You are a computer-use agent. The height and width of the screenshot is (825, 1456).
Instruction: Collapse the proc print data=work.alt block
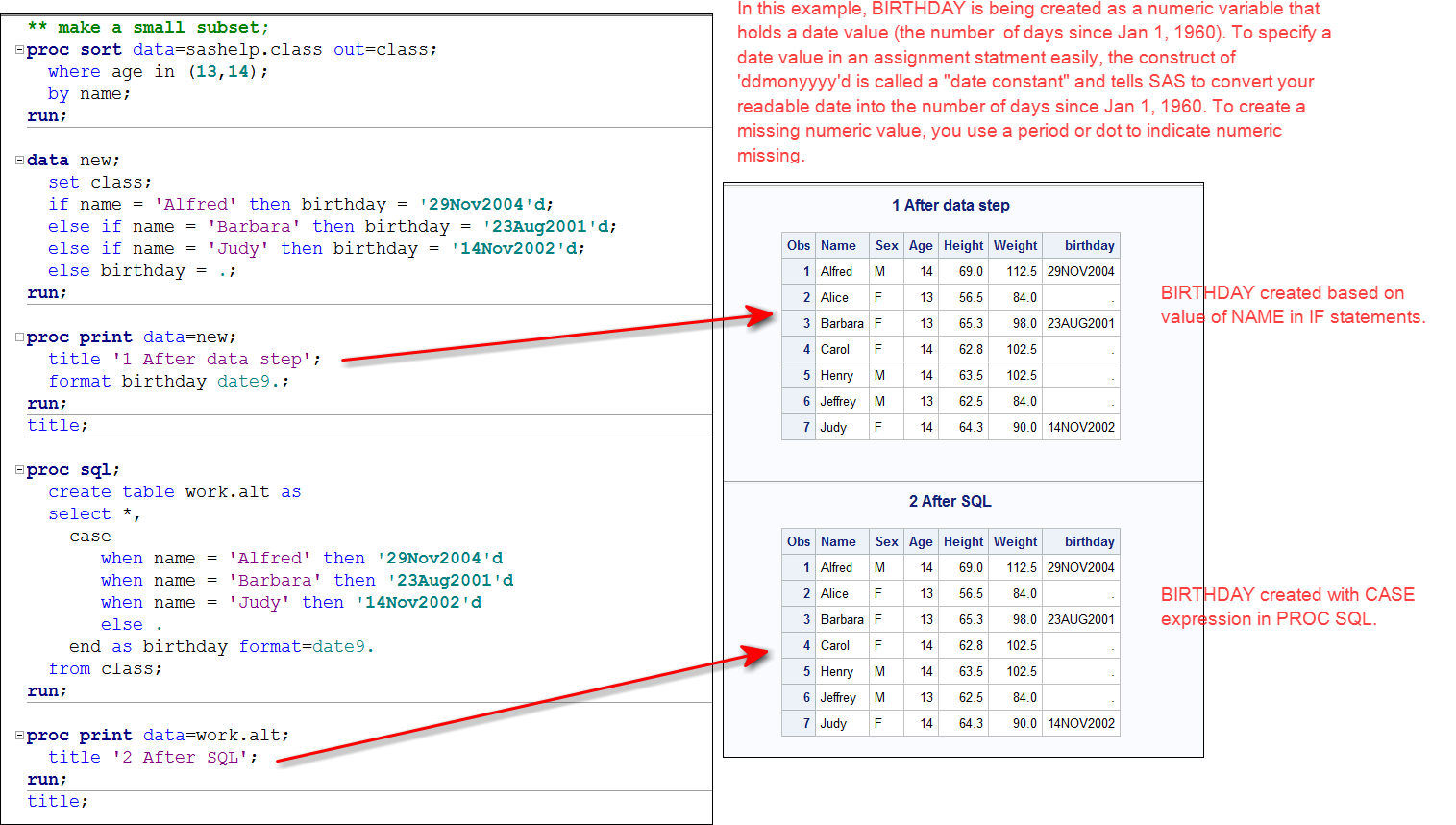pos(19,736)
